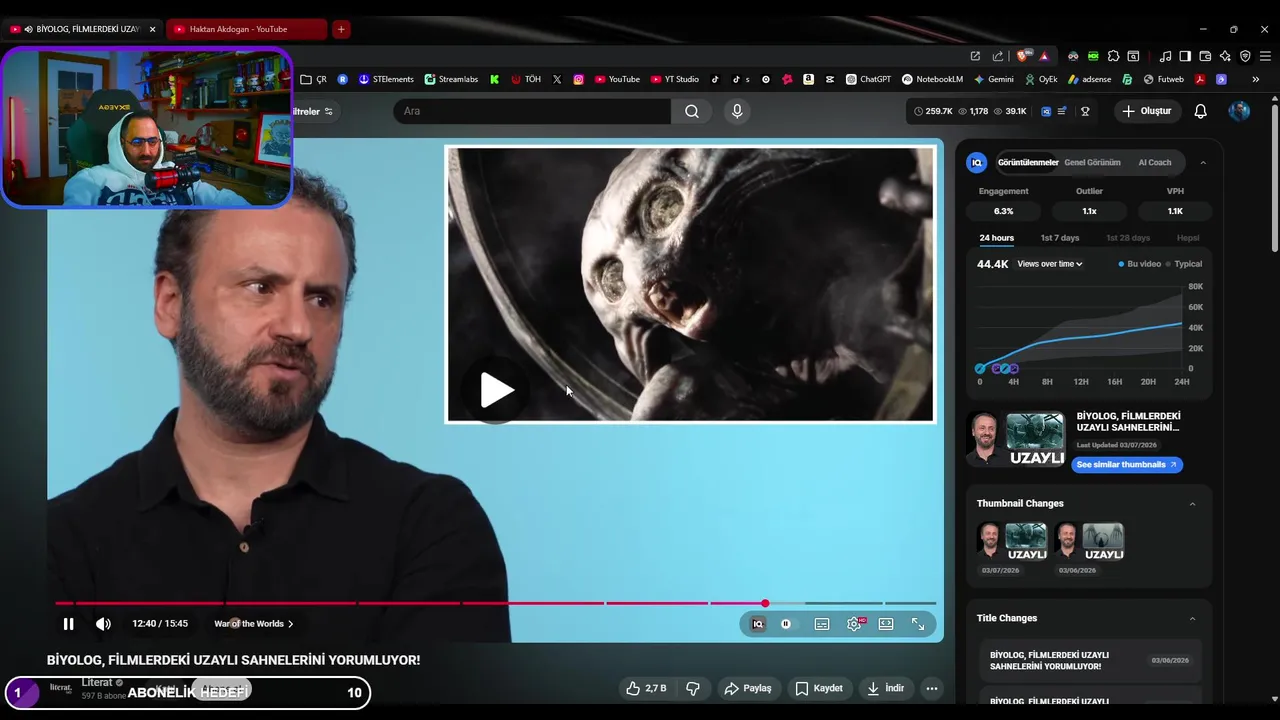Viewport: 1280px width, 720px height.
Task: Open the Views over time dropdown
Action: pyautogui.click(x=1050, y=264)
